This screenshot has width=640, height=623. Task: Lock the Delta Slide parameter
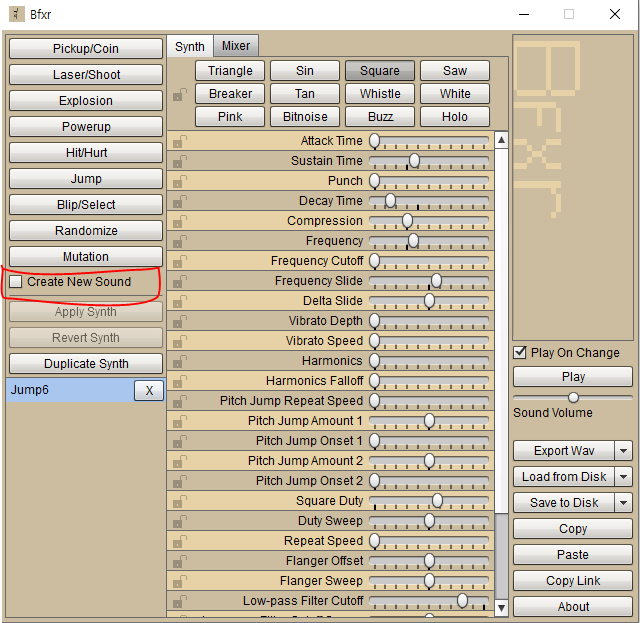click(180, 301)
